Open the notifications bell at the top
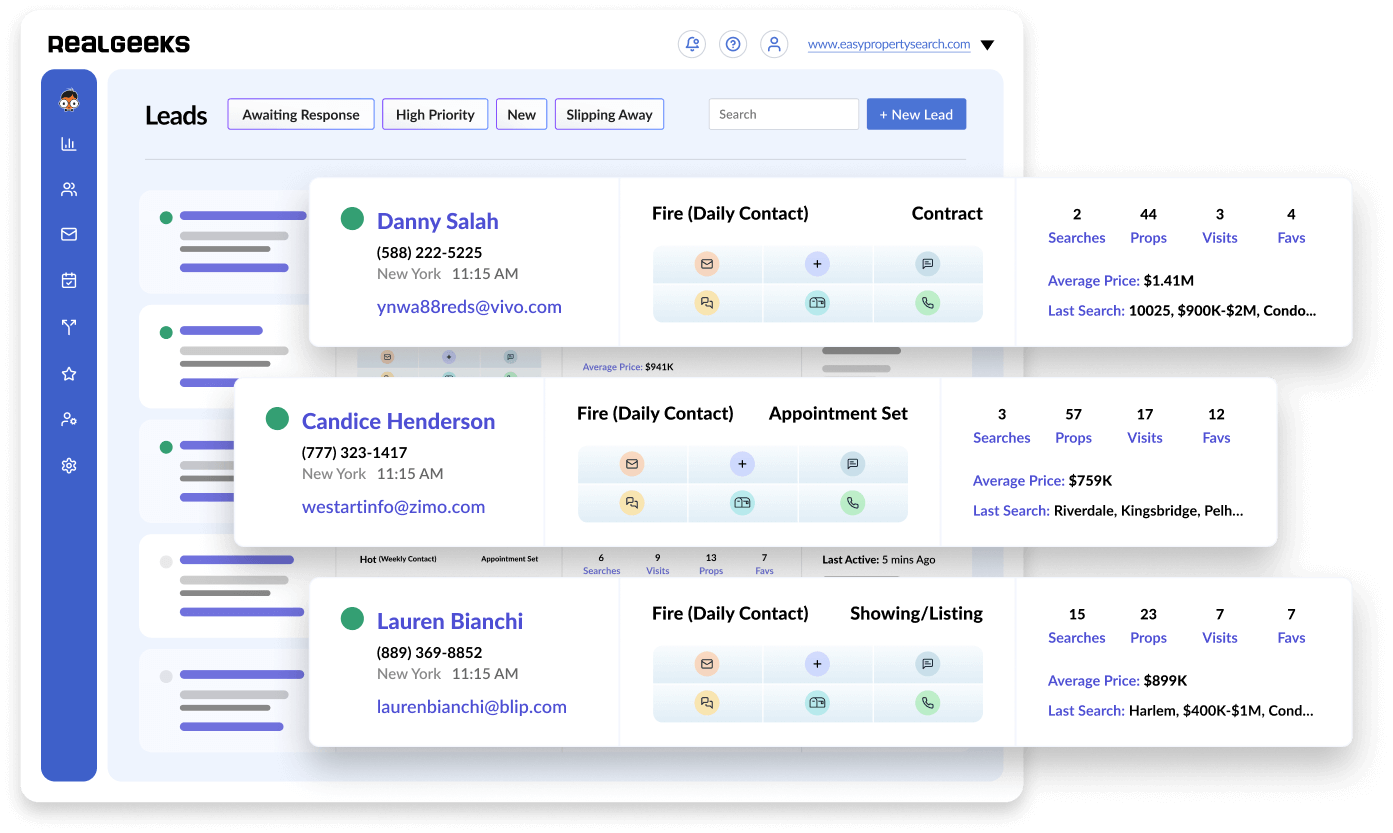1393x833 pixels. pyautogui.click(x=692, y=44)
